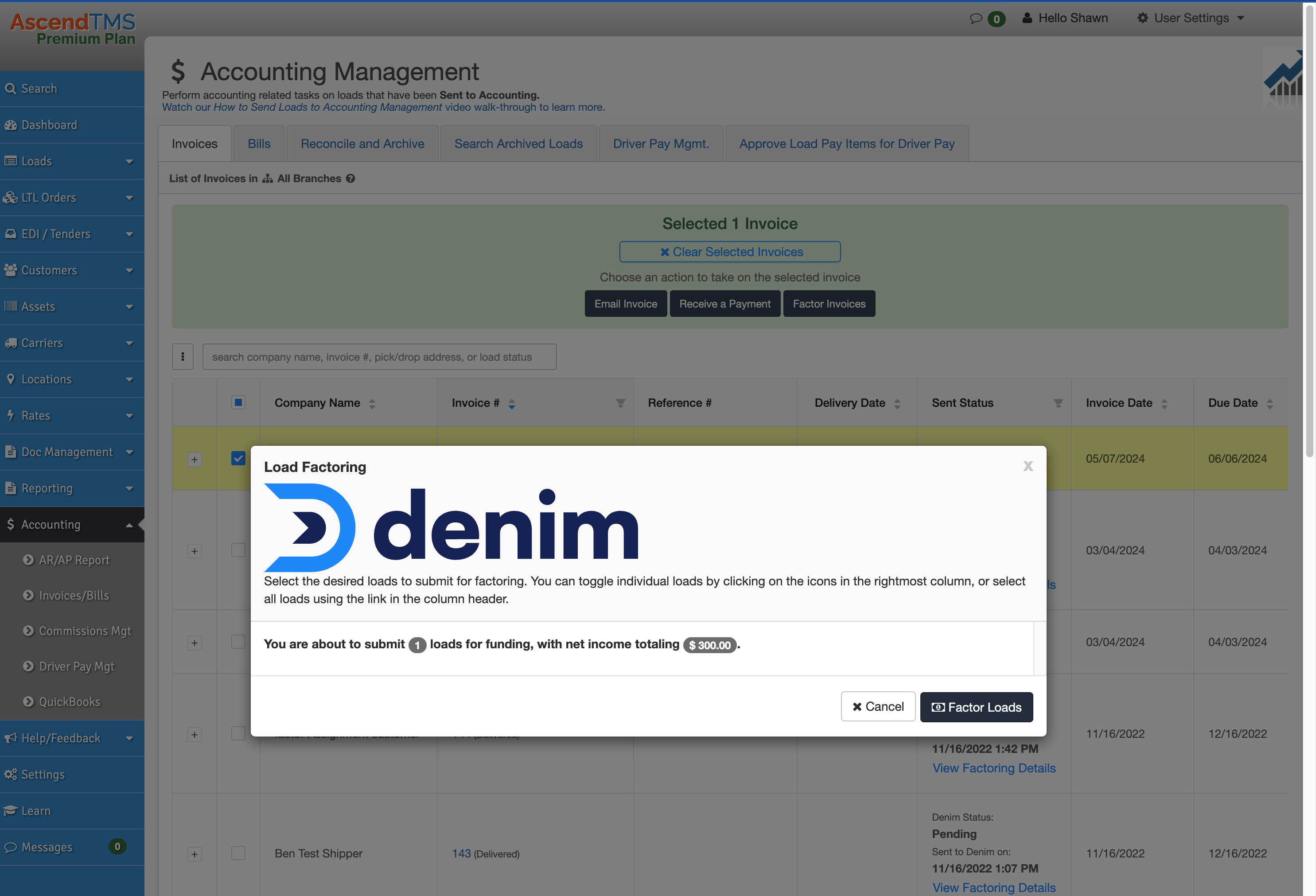1316x896 pixels.
Task: Click the Settings gears icon in sidebar
Action: pos(10,774)
